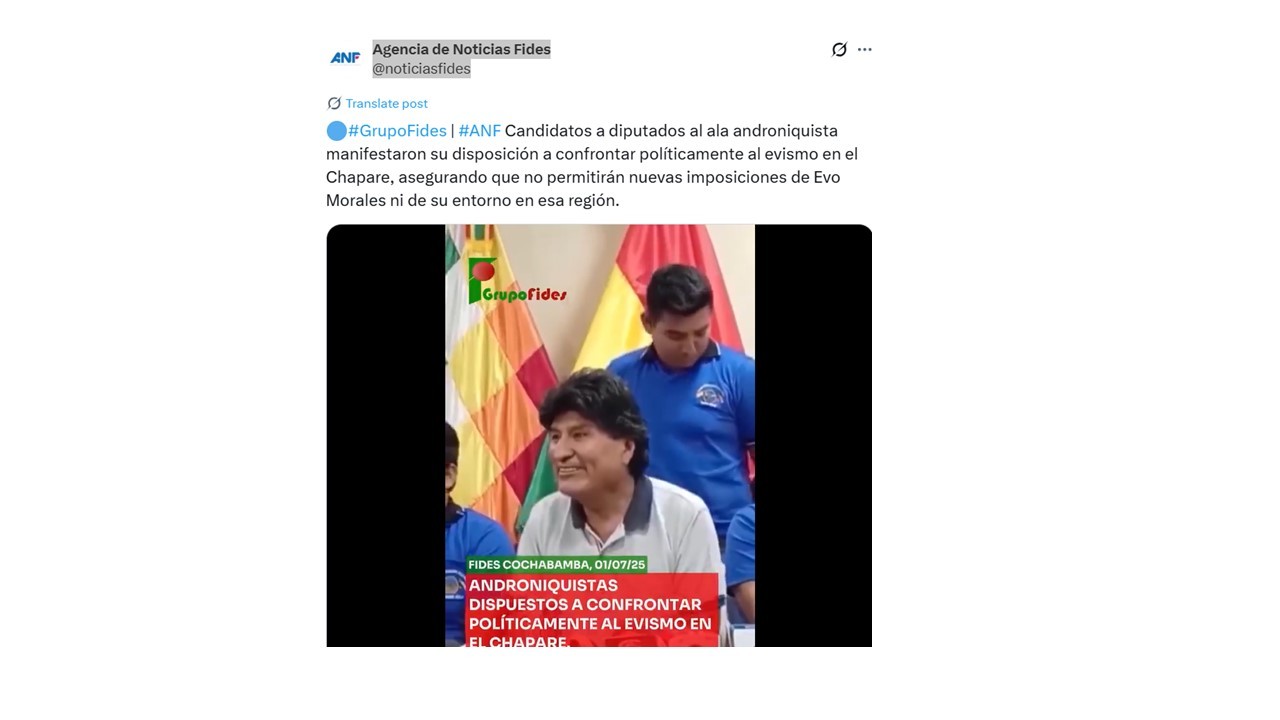Open the #ANF hashtag

click(479, 130)
